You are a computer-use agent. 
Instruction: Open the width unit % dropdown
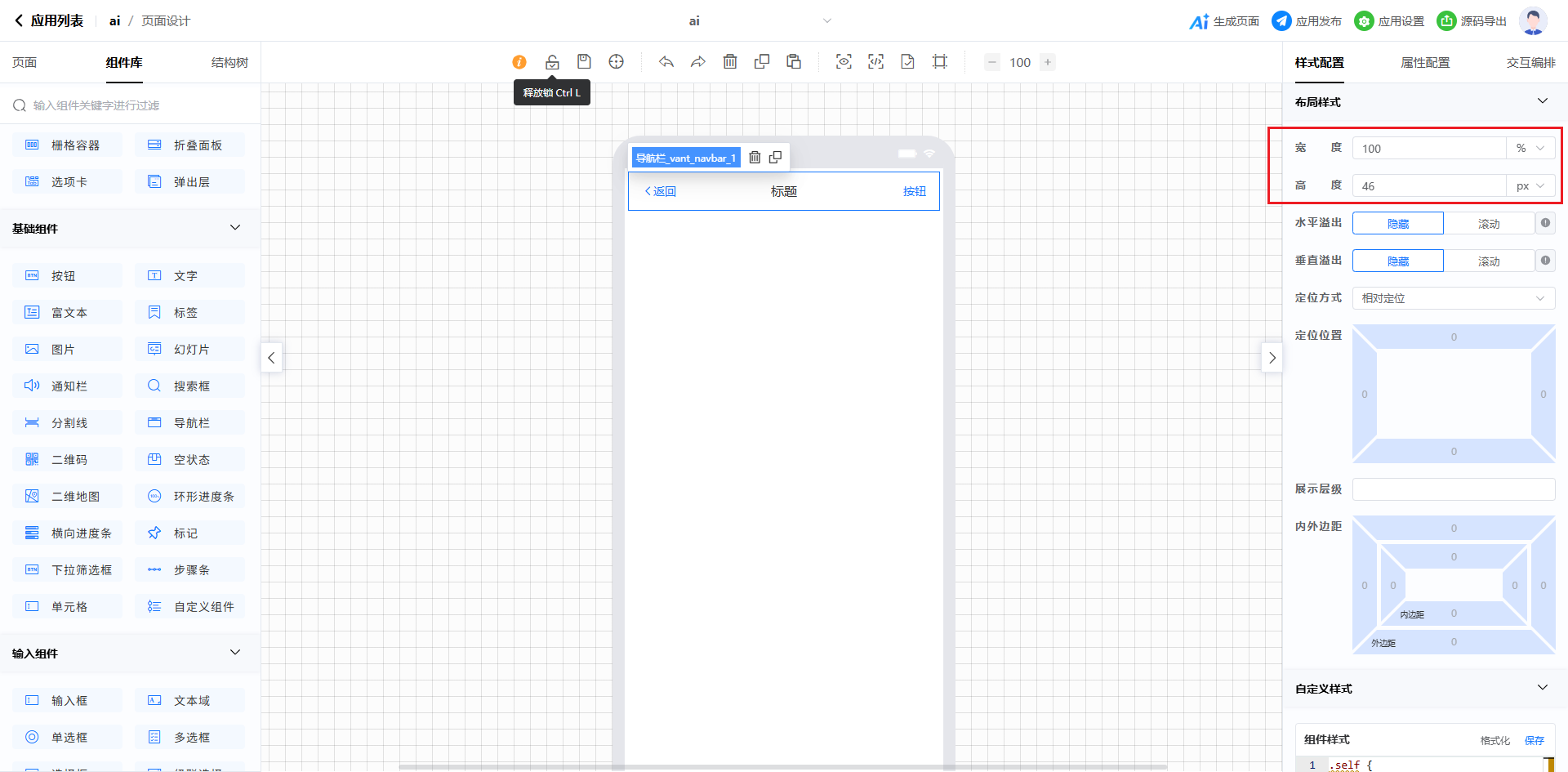pyautogui.click(x=1530, y=149)
